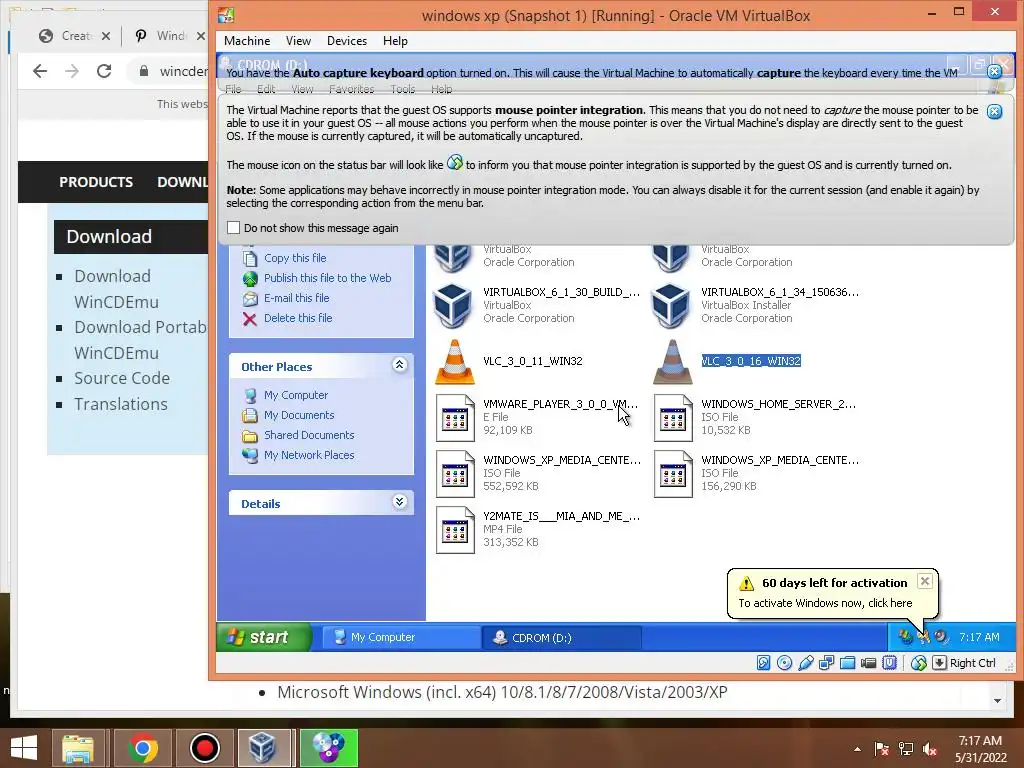Click the activation keys tray icon

point(923,637)
